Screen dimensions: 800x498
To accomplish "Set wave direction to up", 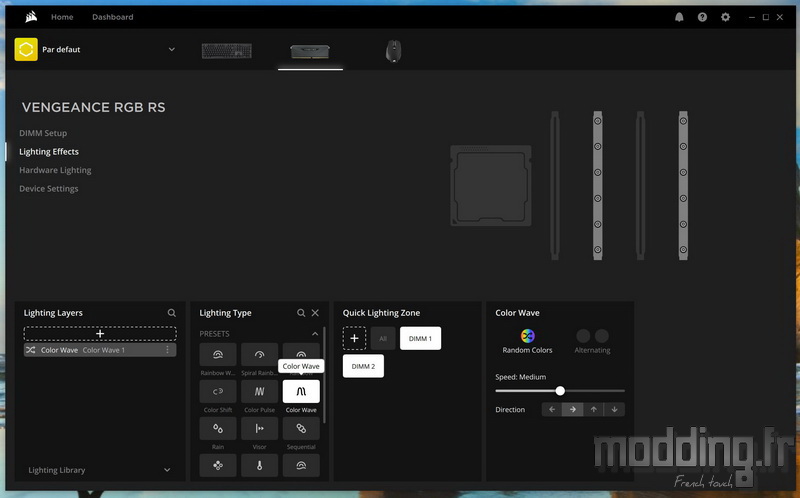I will tap(593, 409).
